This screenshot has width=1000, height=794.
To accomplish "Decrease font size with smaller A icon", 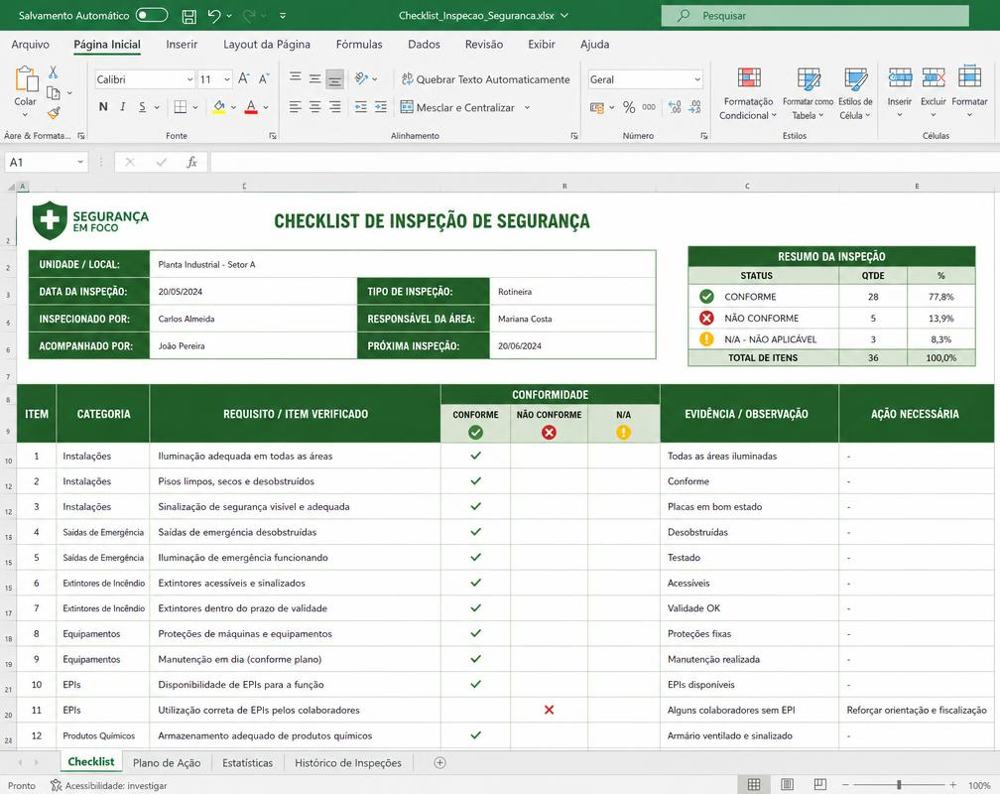I will pyautogui.click(x=264, y=79).
